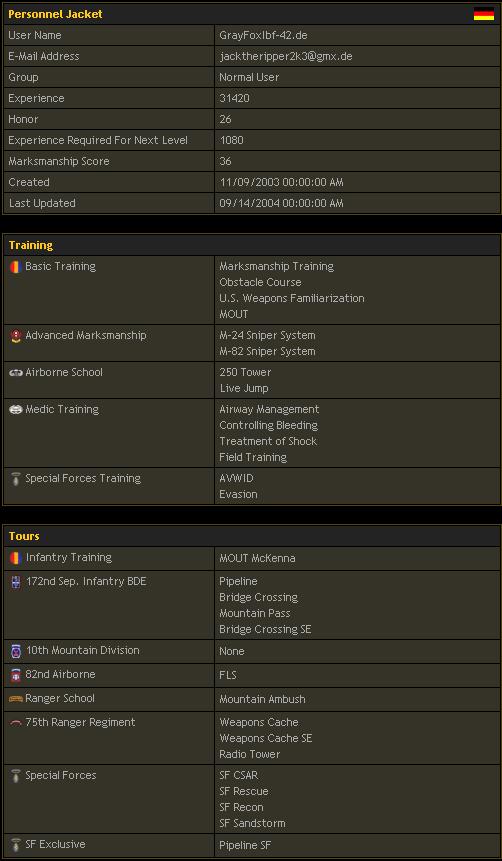Screen dimensions: 502x861
Task: Click the GrayFoxIbf-42.de user name
Action: [x=263, y=35]
